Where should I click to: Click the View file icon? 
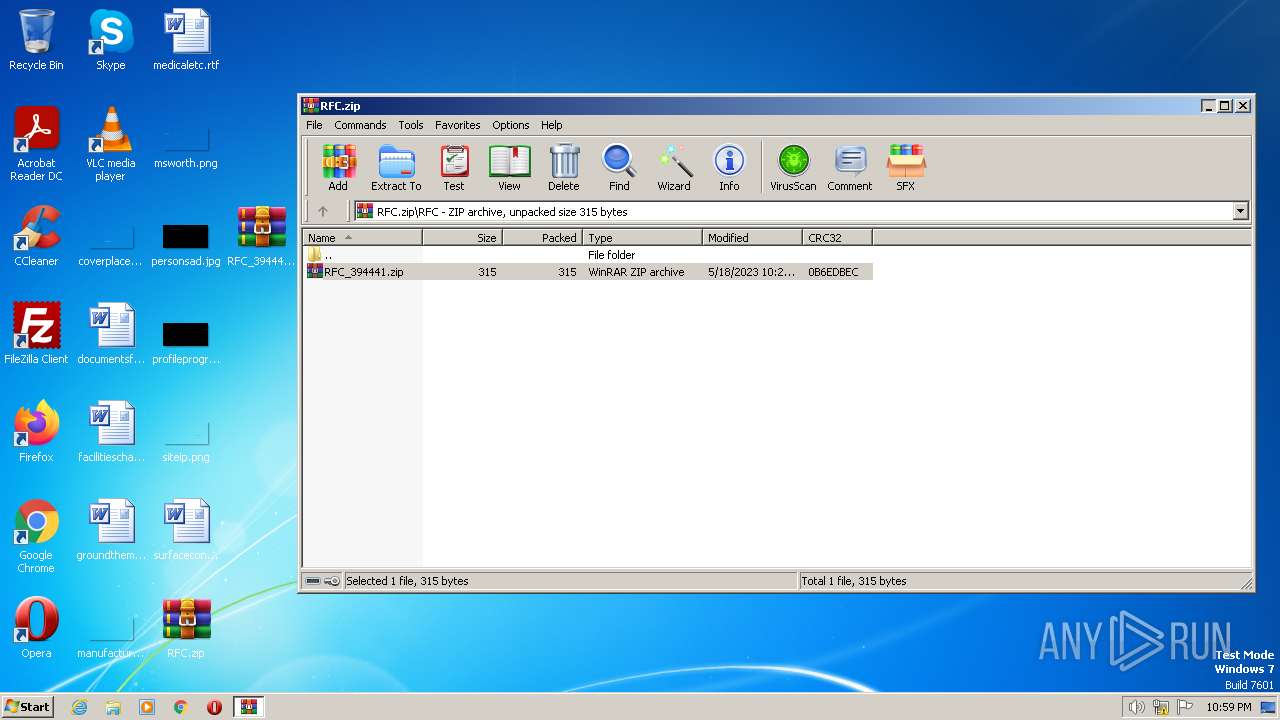[509, 167]
